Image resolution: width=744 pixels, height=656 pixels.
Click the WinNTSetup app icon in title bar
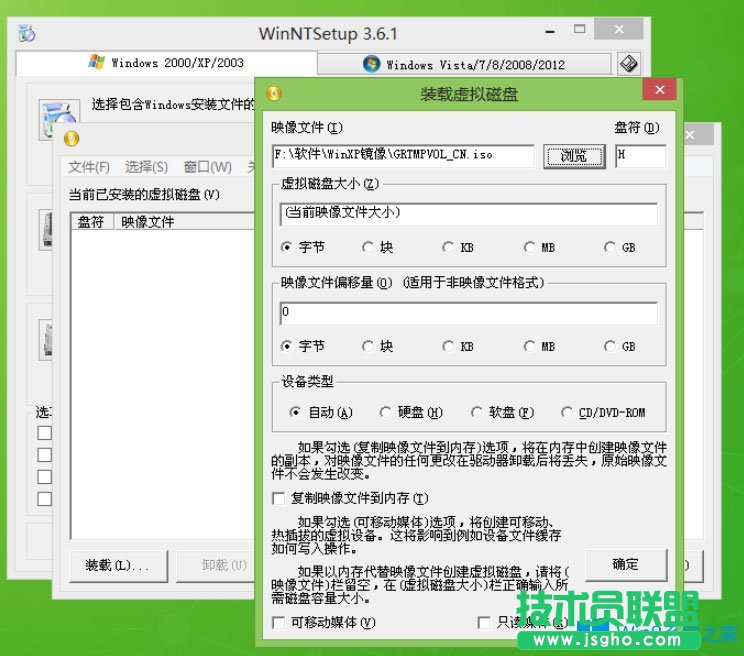coord(27,33)
